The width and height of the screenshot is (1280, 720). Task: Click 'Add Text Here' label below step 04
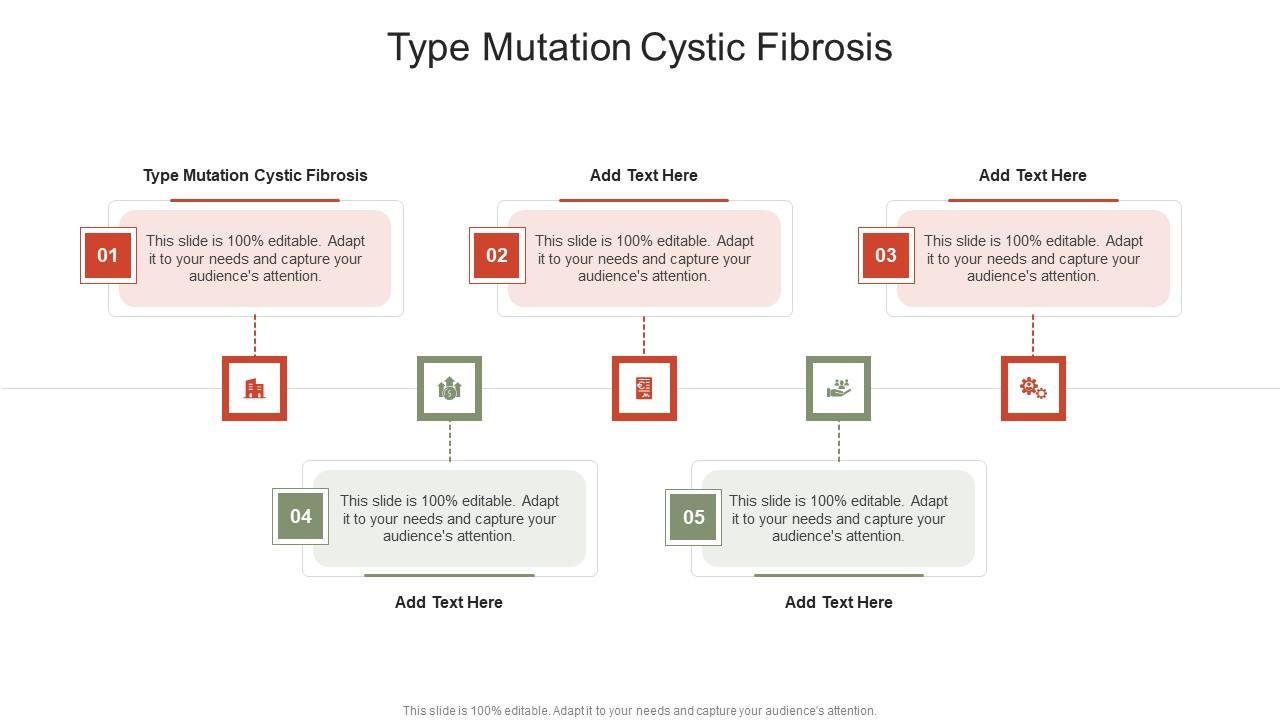449,602
